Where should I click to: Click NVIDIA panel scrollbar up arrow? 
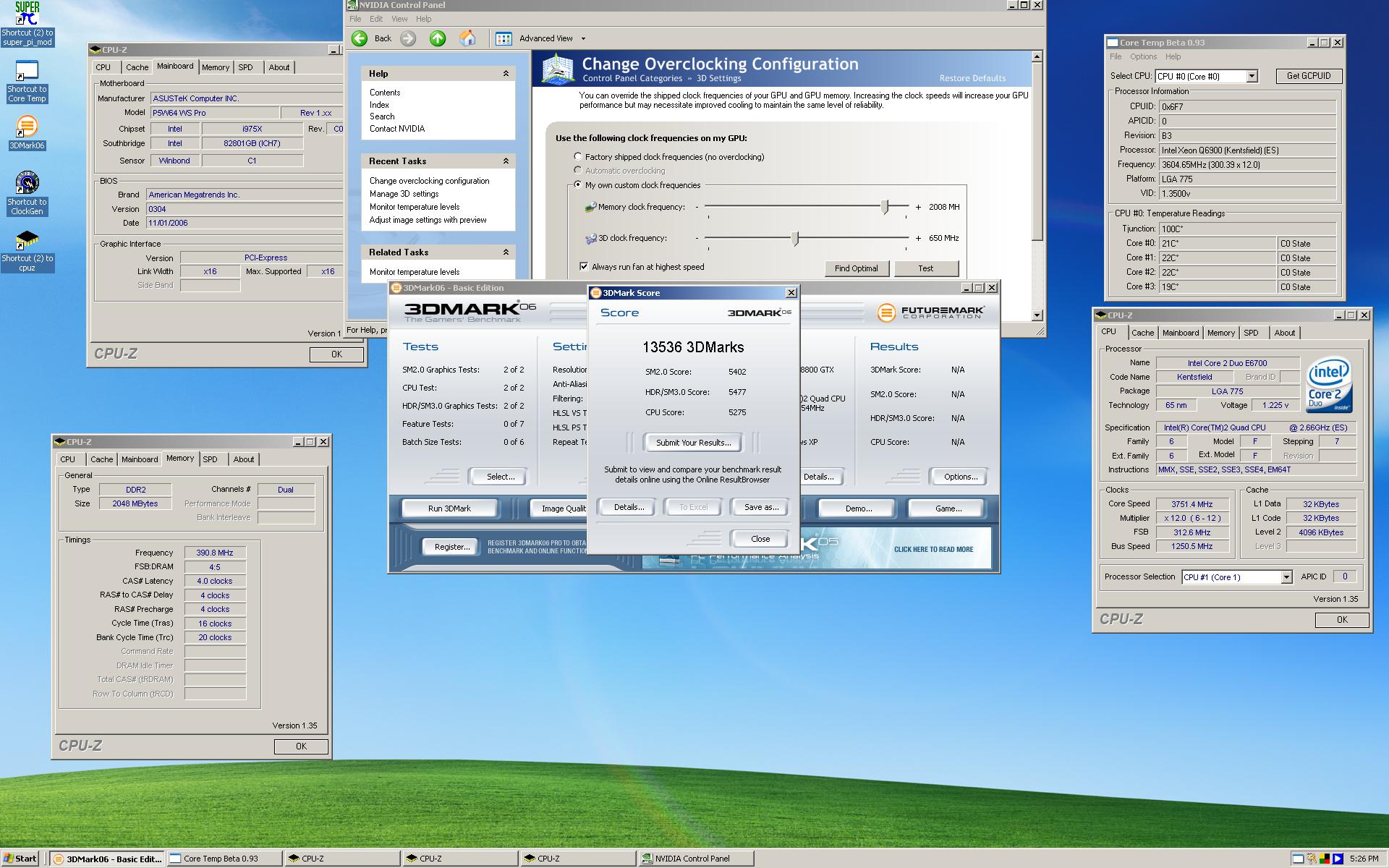click(1037, 56)
